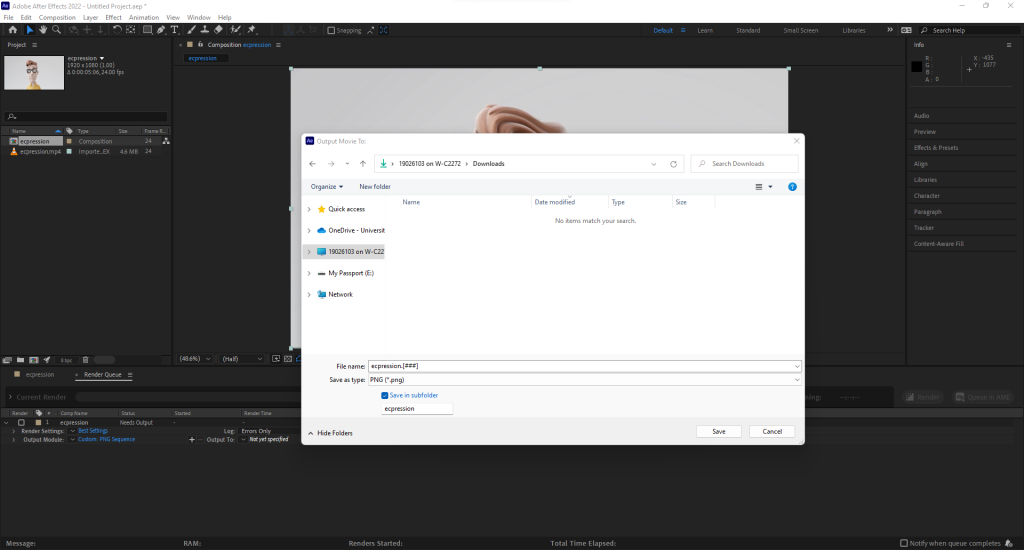
Task: Create new composition from Project panel footer
Action: 34,360
